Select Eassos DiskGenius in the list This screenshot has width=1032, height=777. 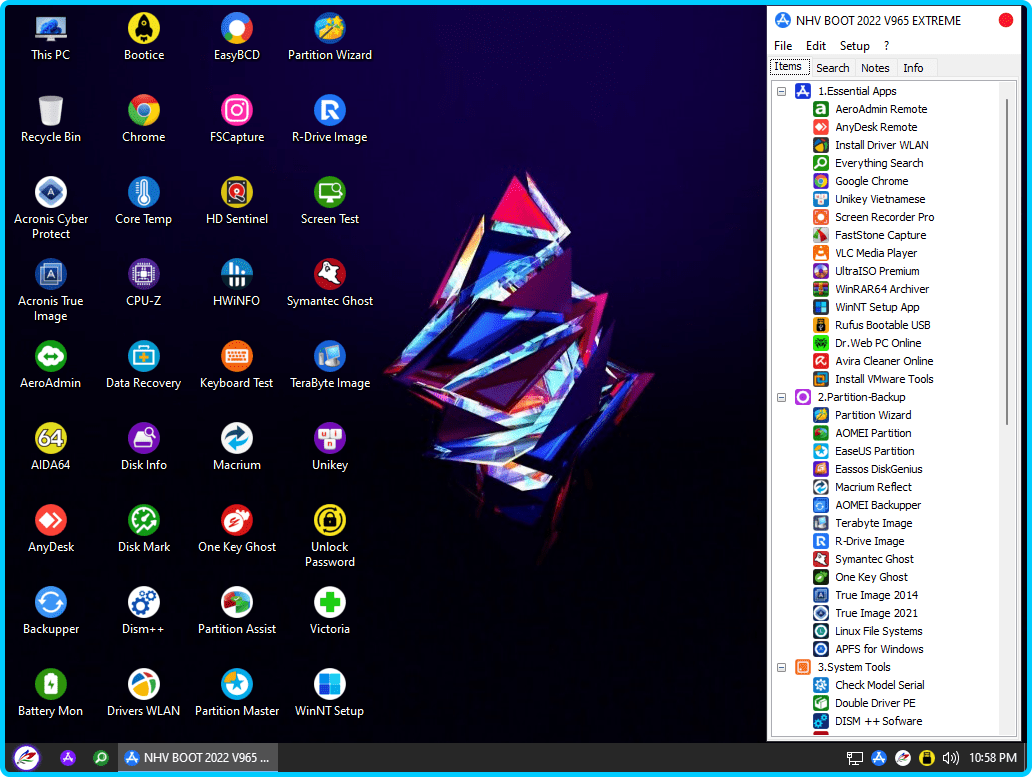878,470
